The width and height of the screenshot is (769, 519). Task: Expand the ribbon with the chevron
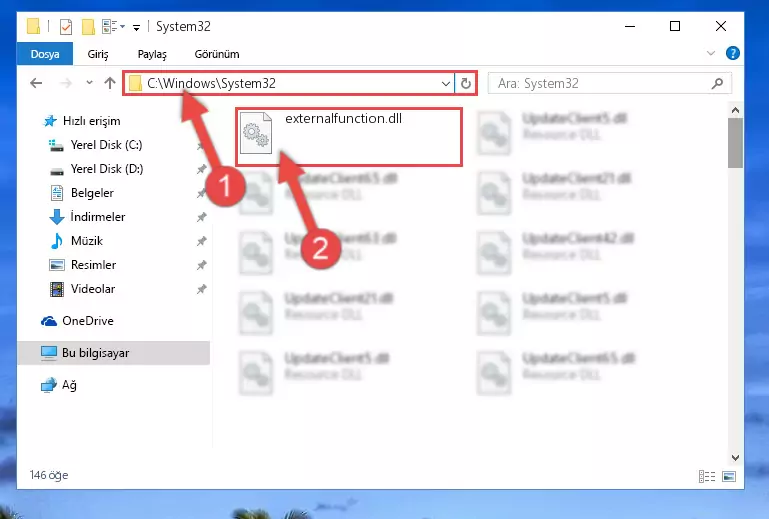tap(711, 53)
